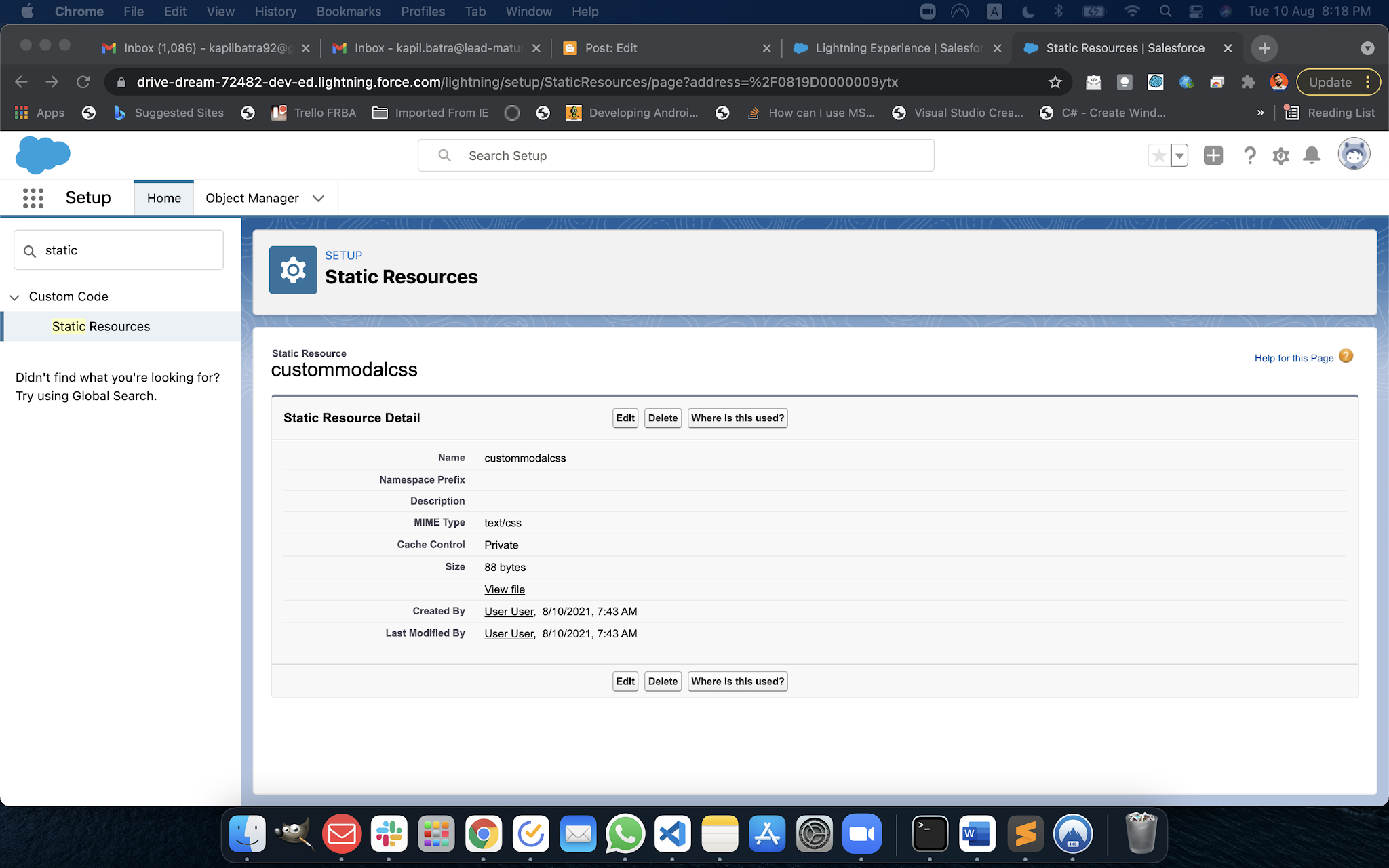Viewport: 1389px width, 868px height.
Task: Switch to the Home tab in Setup
Action: (163, 197)
